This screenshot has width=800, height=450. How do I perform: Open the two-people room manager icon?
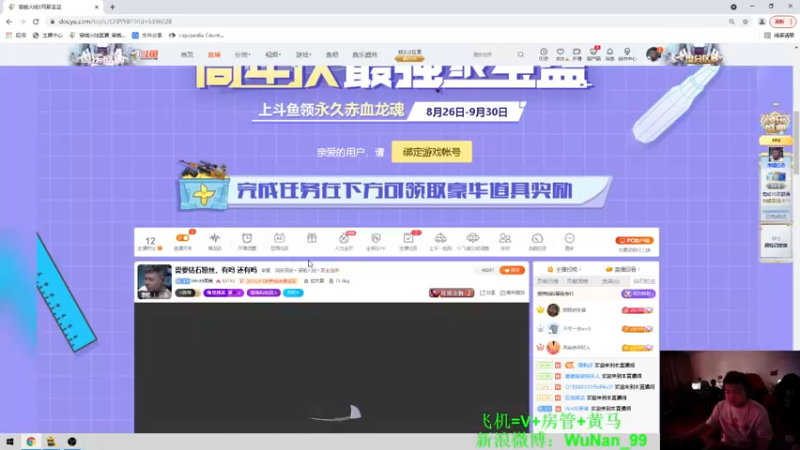505,238
